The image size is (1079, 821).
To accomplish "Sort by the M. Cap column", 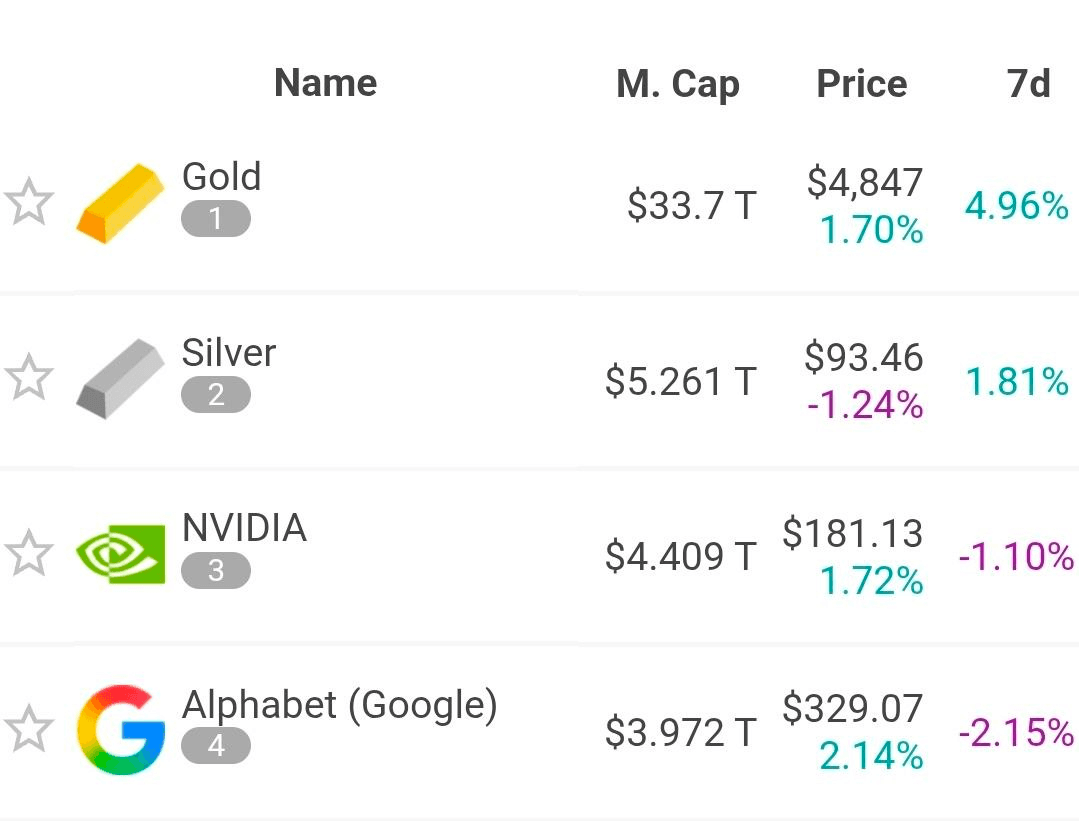I will tap(678, 84).
